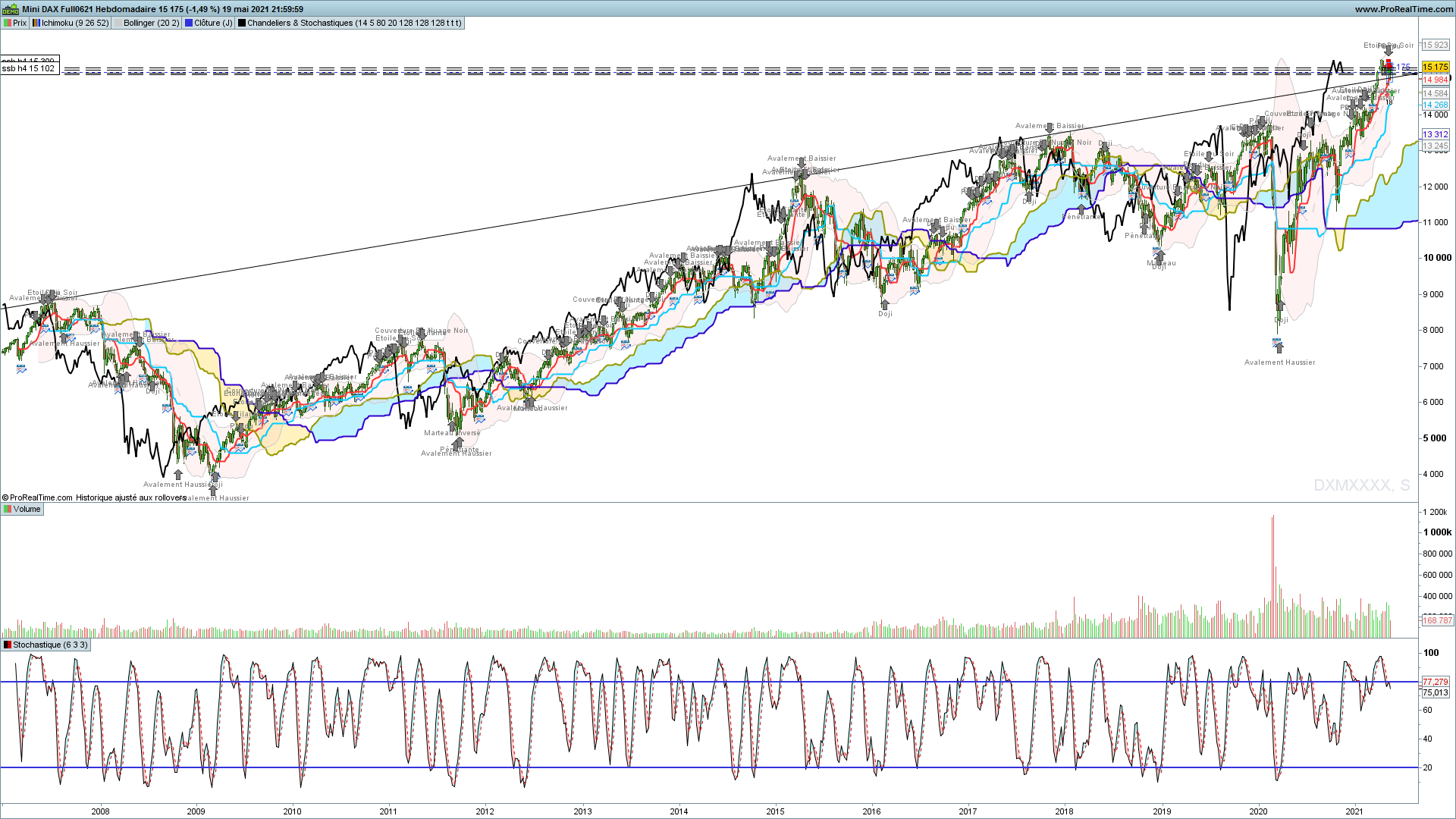The width and height of the screenshot is (1456, 819).
Task: Click the Stochastique (6 3 3) color swatch
Action: coord(8,645)
